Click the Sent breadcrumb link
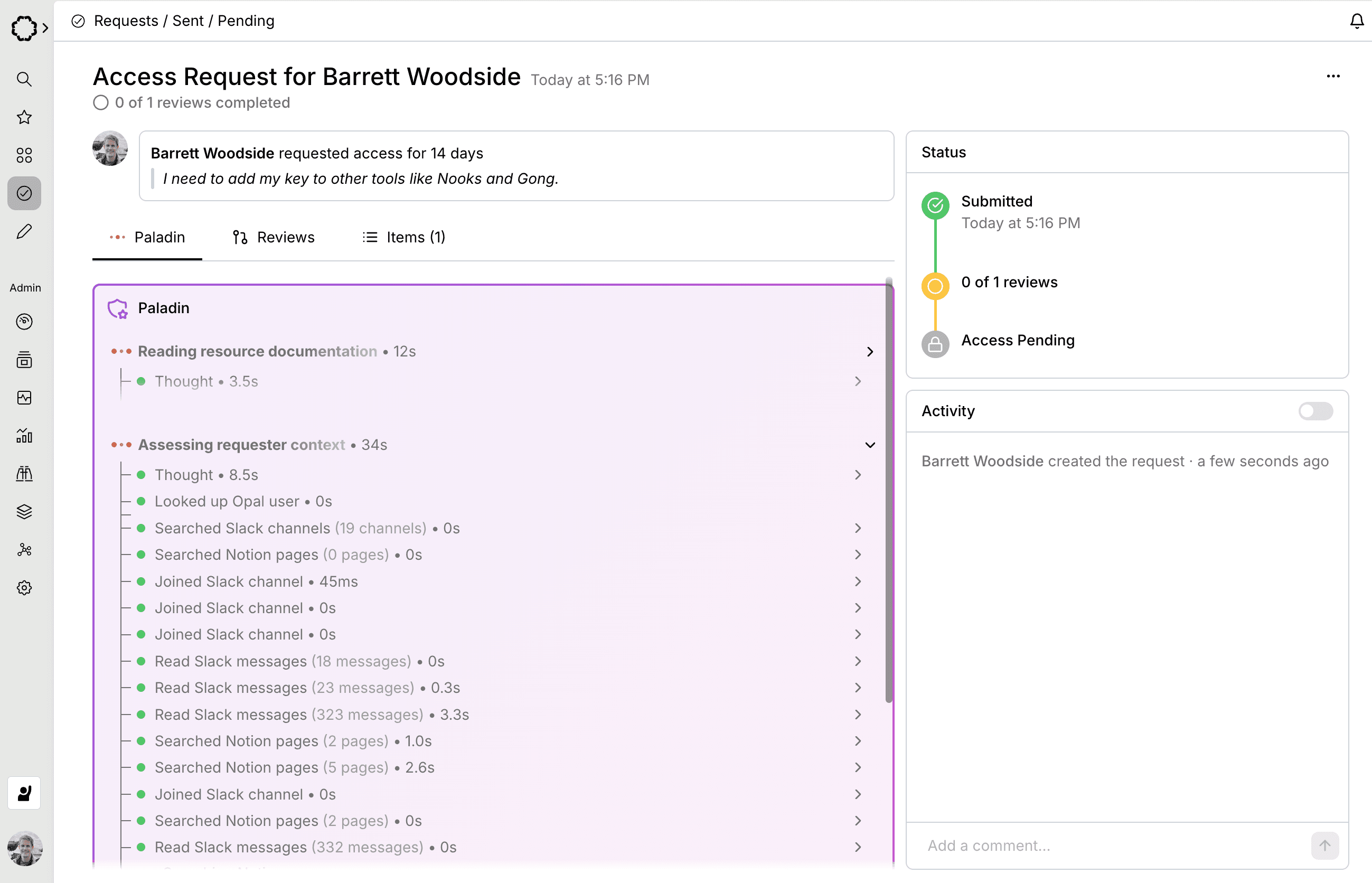 click(187, 21)
